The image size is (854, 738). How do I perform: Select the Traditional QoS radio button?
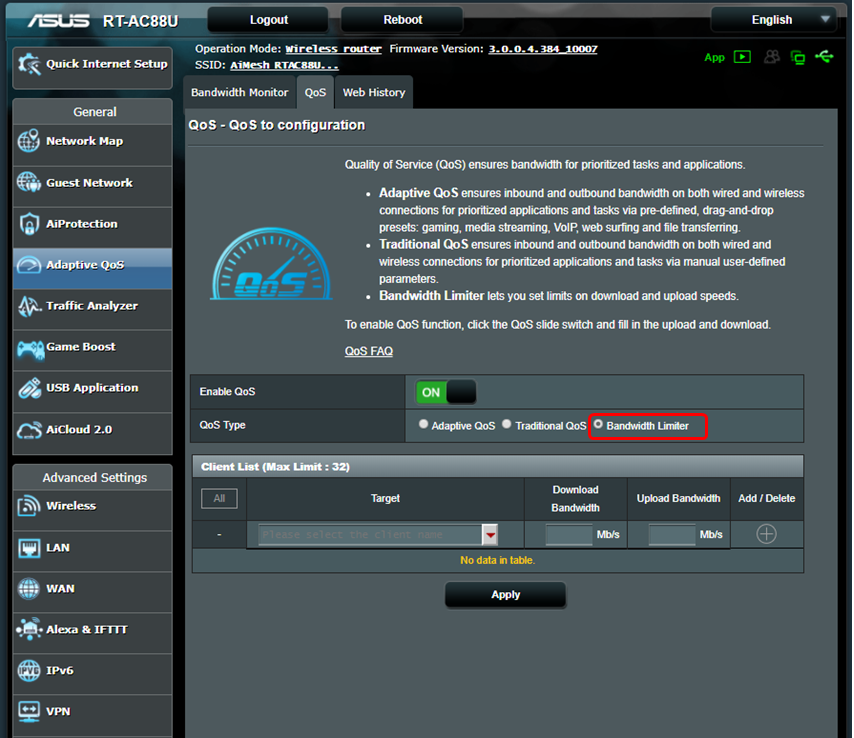click(x=507, y=424)
